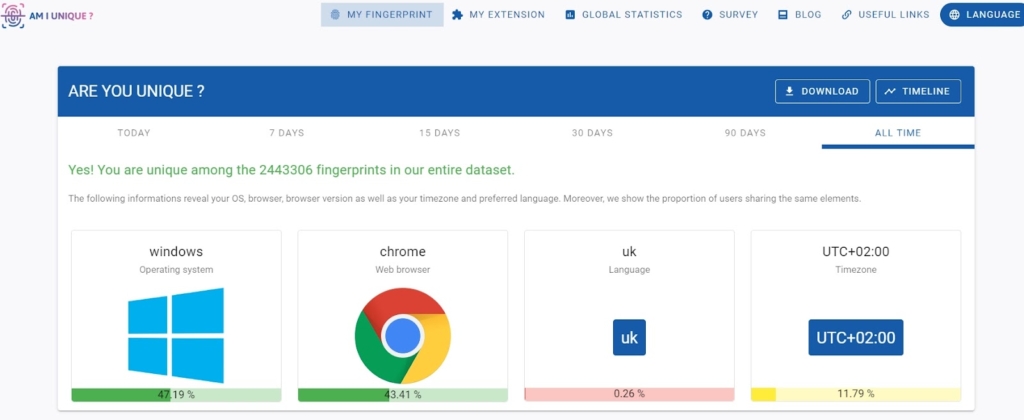Image resolution: width=1024 pixels, height=420 pixels.
Task: Click the download arrow icon
Action: [x=789, y=91]
